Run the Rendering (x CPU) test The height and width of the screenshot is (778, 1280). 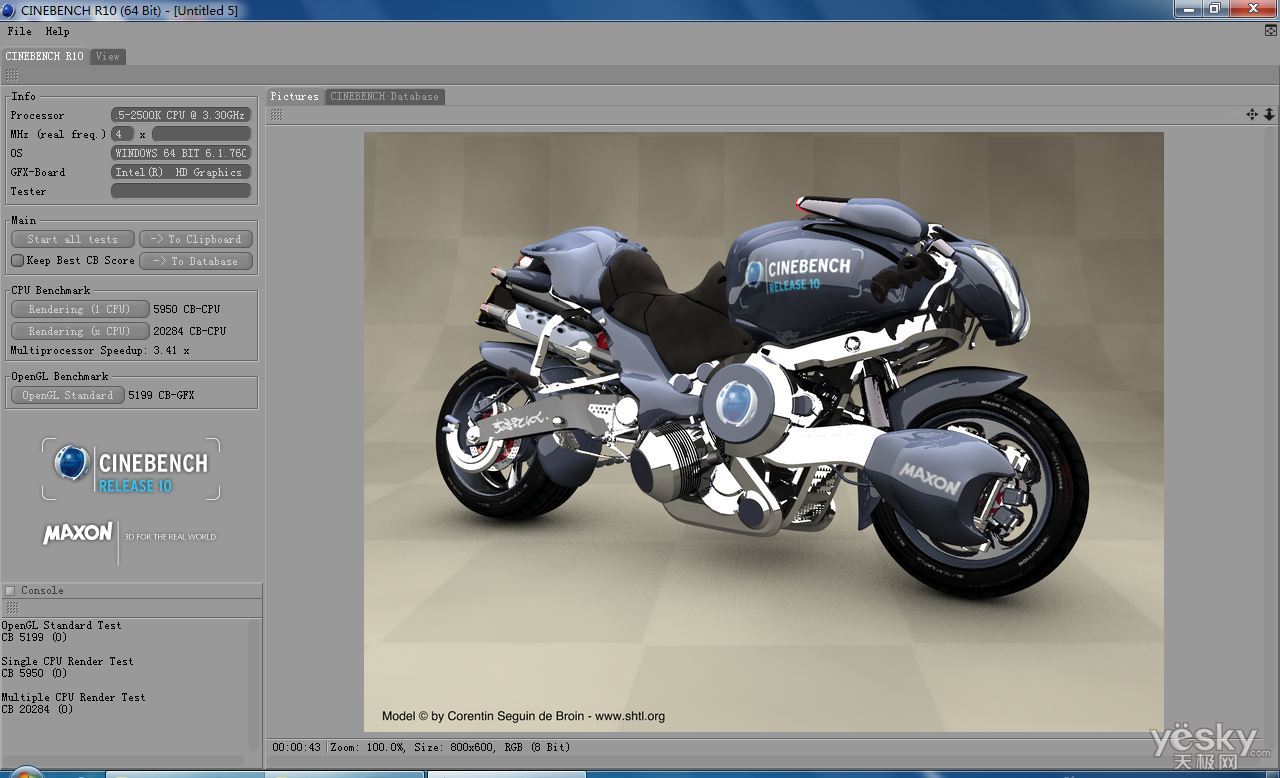pyautogui.click(x=80, y=331)
